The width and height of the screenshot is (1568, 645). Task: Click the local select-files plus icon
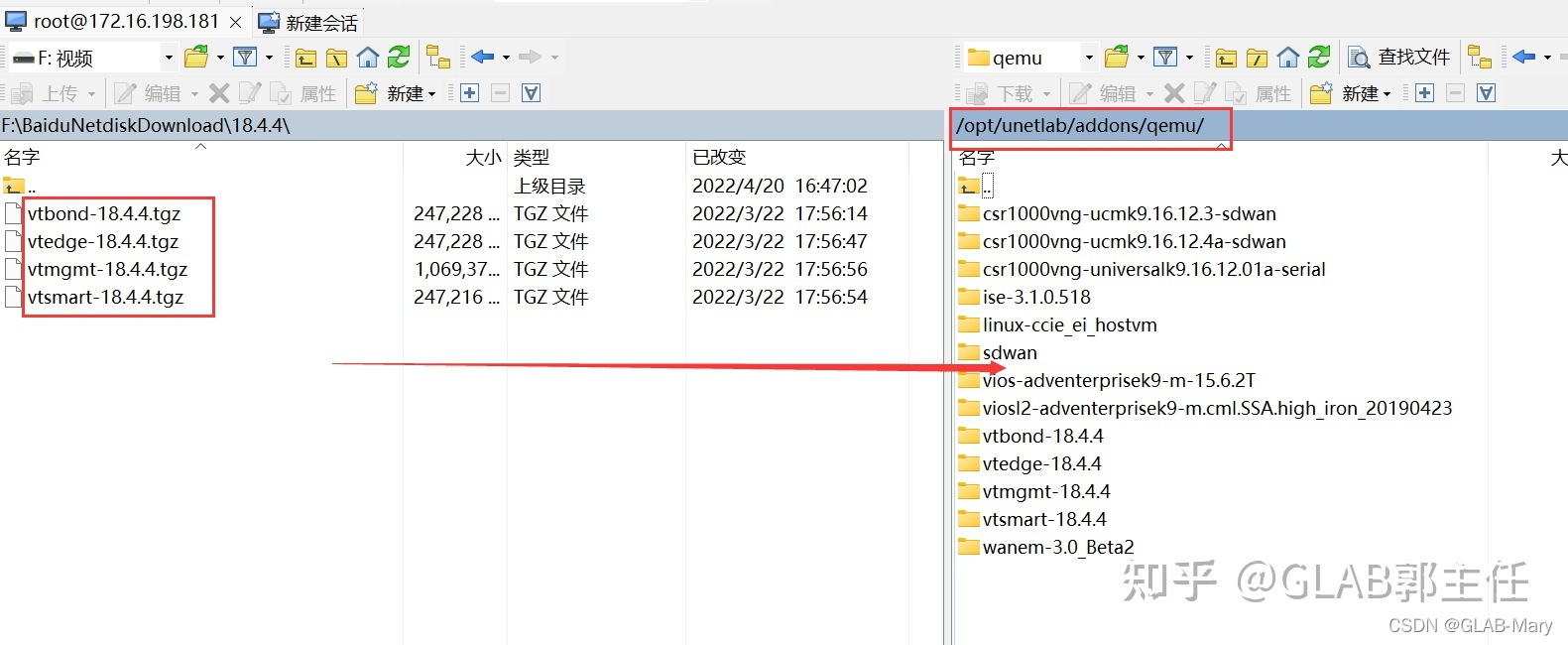click(x=470, y=93)
